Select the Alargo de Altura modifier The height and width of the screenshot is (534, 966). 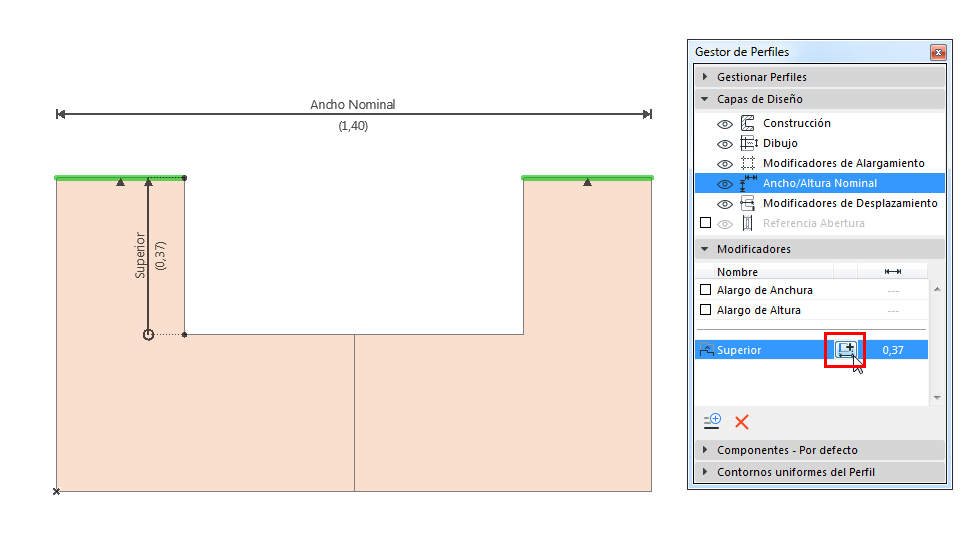click(758, 310)
